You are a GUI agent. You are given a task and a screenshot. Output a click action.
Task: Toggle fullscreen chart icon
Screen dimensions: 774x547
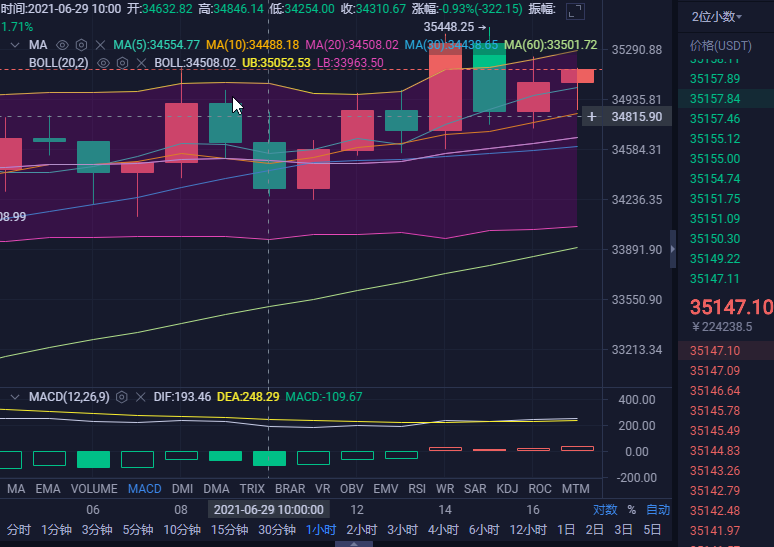pyautogui.click(x=575, y=11)
